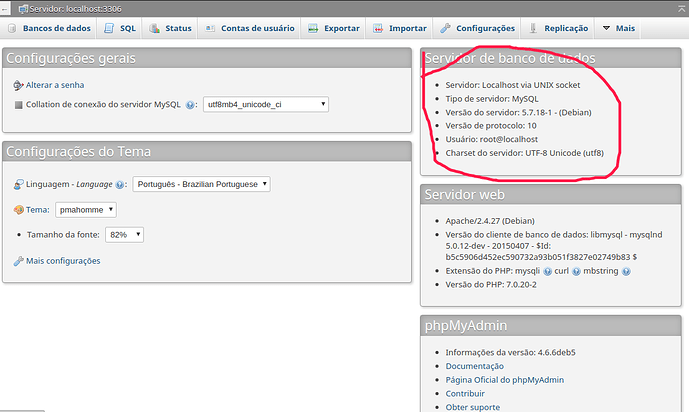Image resolution: width=689 pixels, height=412 pixels.
Task: Click the database icon beside Bancos de dados
Action: point(12,29)
